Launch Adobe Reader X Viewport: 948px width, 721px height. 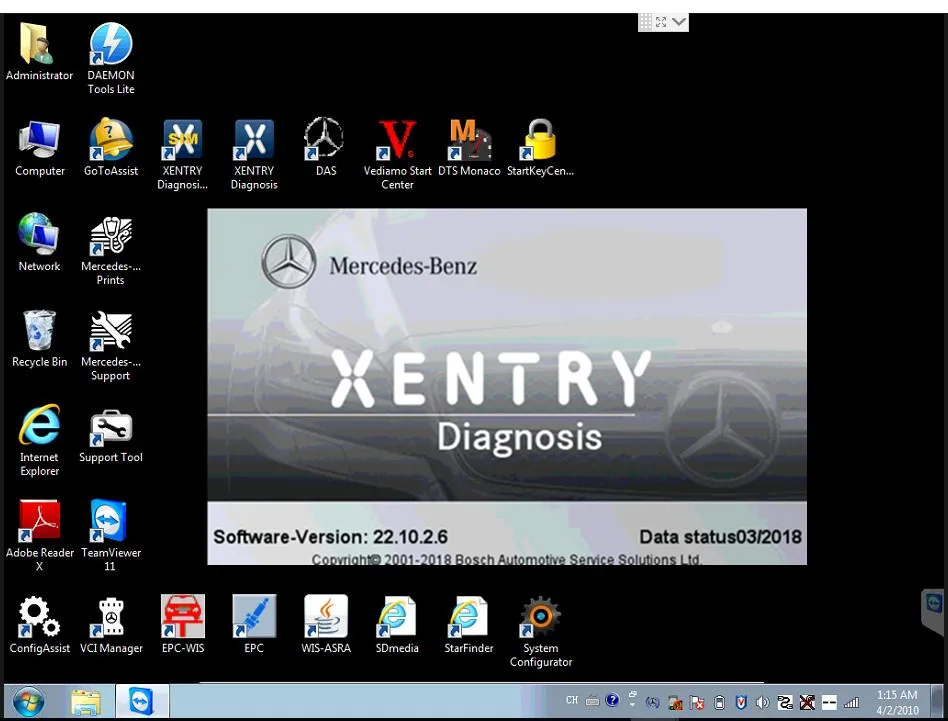pos(39,535)
